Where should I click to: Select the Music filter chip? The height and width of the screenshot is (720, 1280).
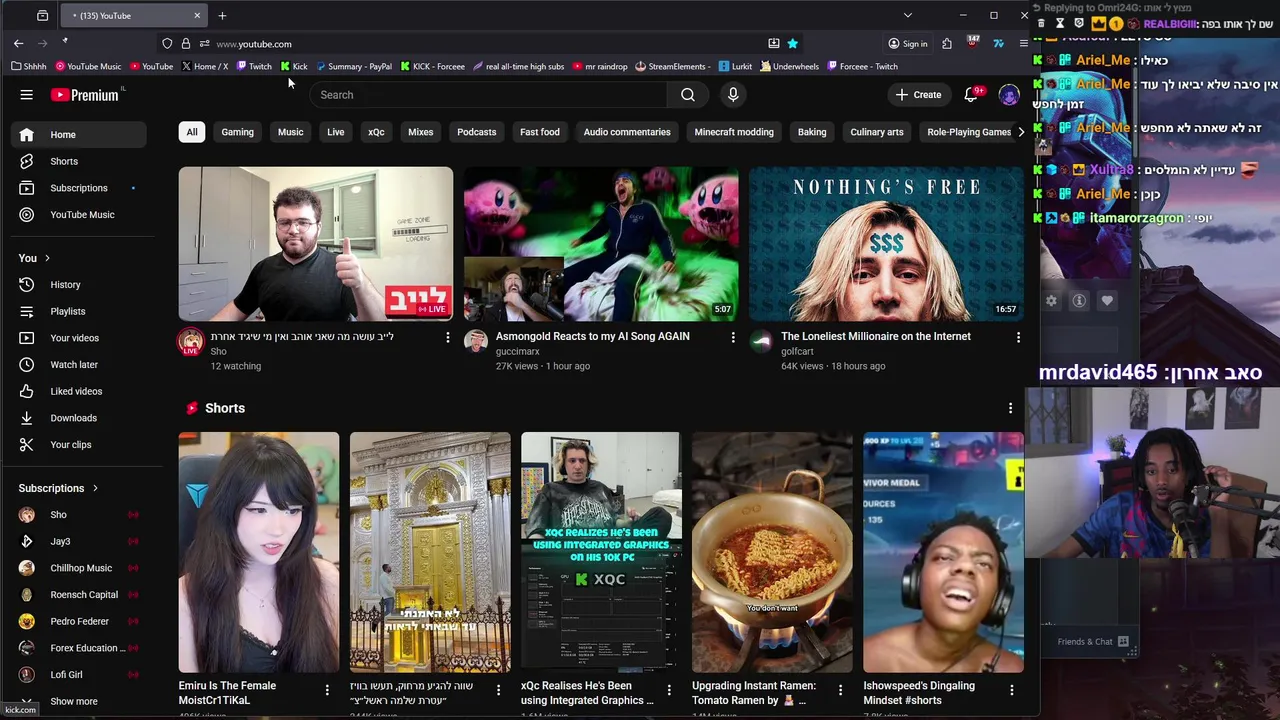click(290, 132)
